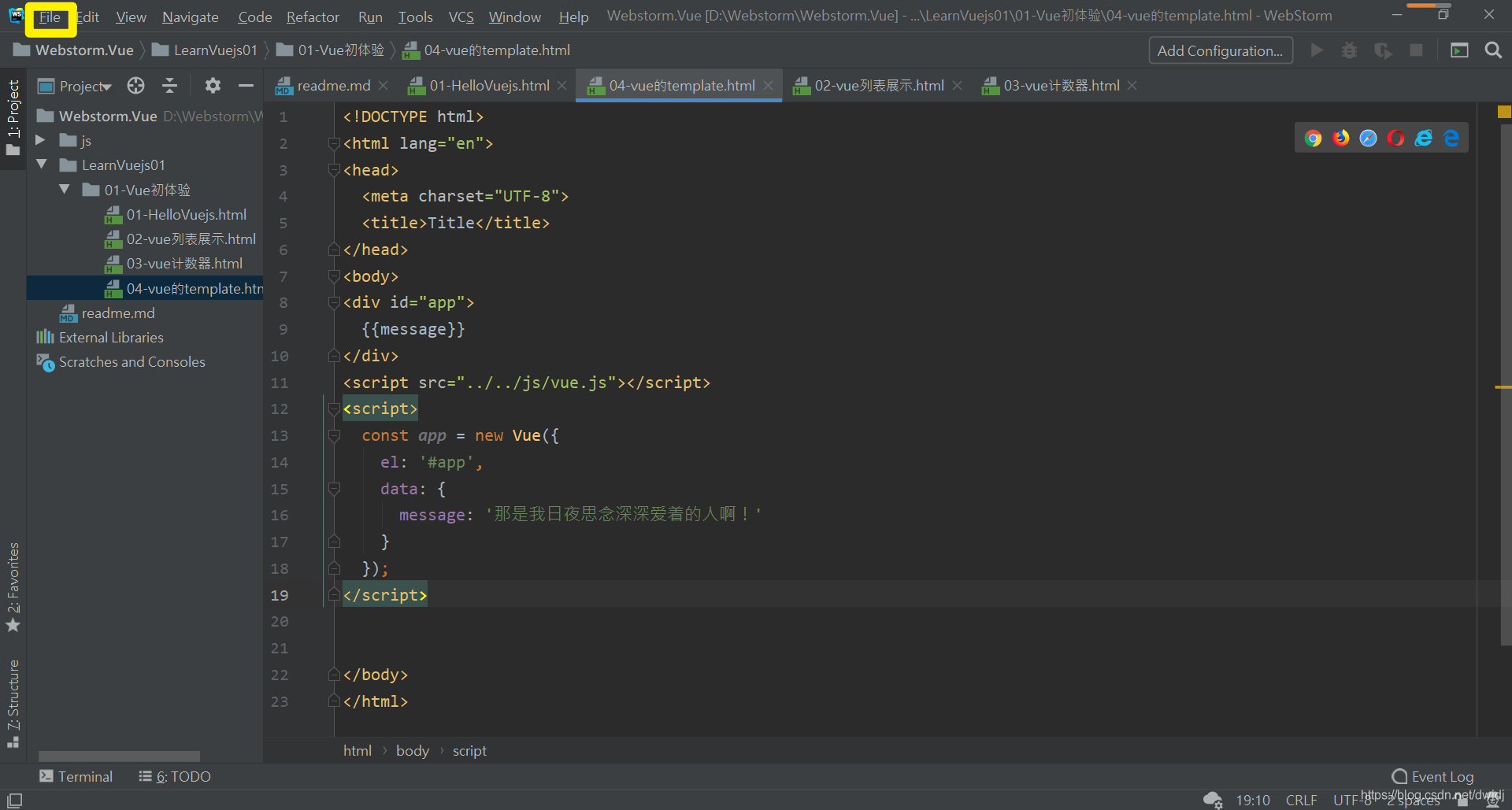Open the Refactor menu
This screenshot has height=810, width=1512.
coord(313,17)
